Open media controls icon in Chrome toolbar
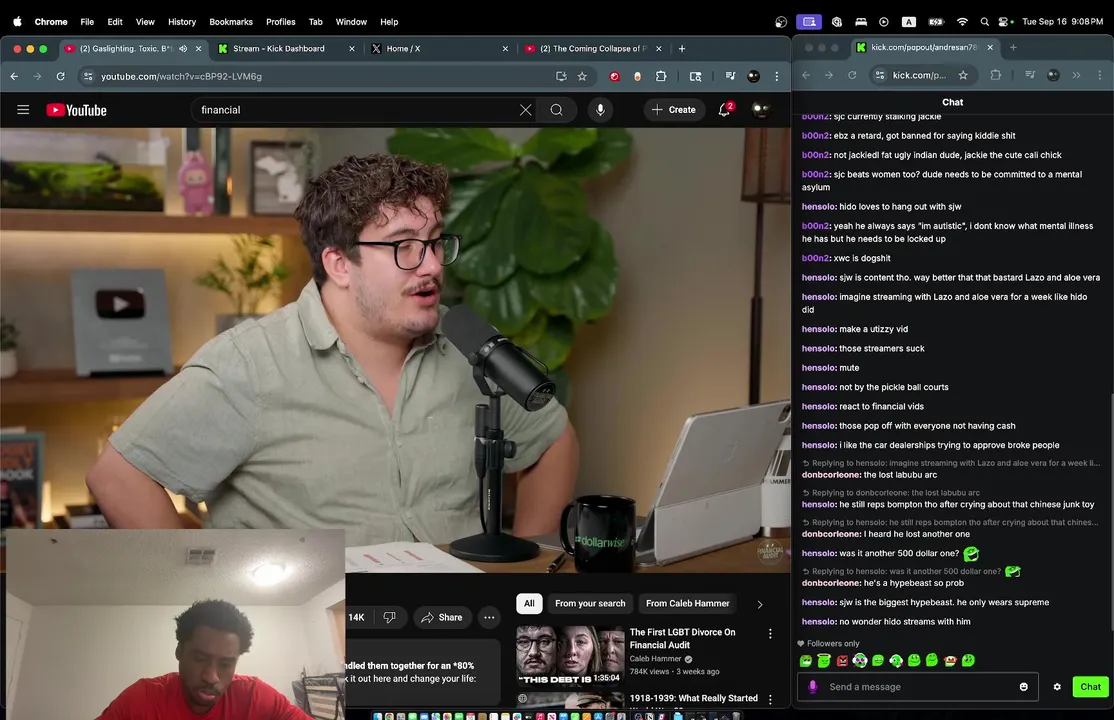 tap(730, 76)
